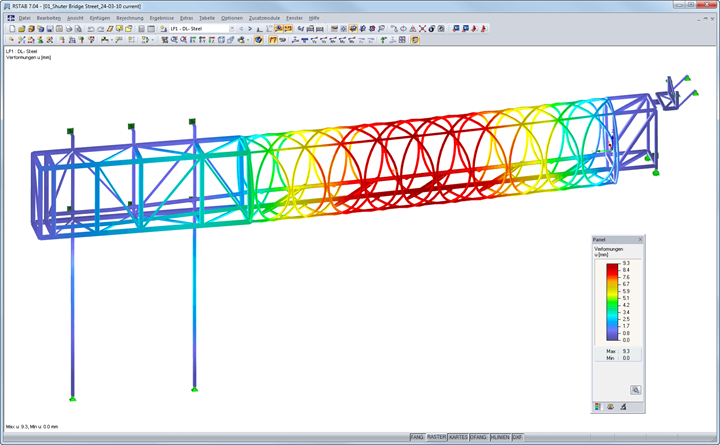720x445 pixels.
Task: Open the Hilfe menu
Action: pyautogui.click(x=314, y=18)
